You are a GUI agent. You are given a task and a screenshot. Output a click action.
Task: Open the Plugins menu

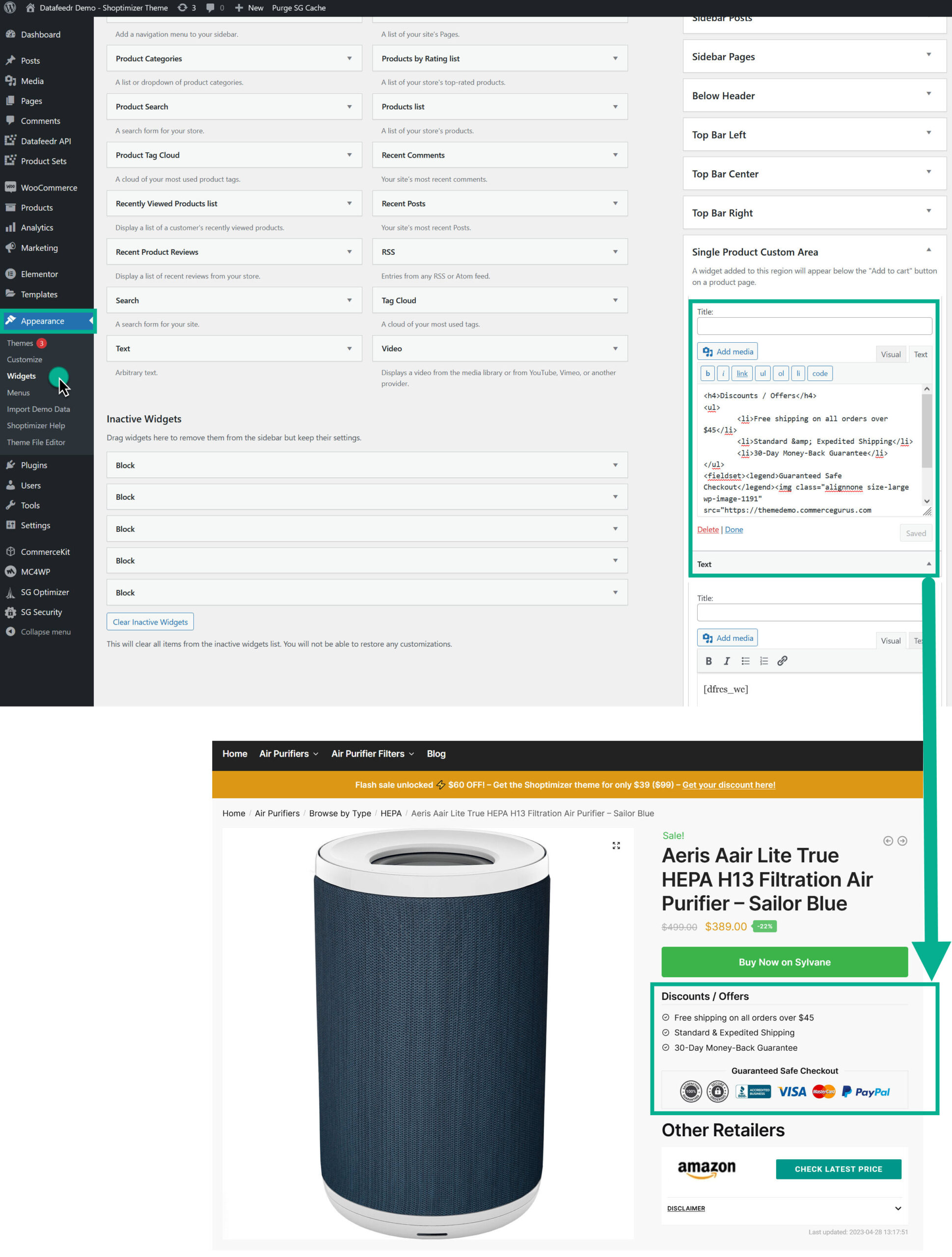pyautogui.click(x=33, y=465)
